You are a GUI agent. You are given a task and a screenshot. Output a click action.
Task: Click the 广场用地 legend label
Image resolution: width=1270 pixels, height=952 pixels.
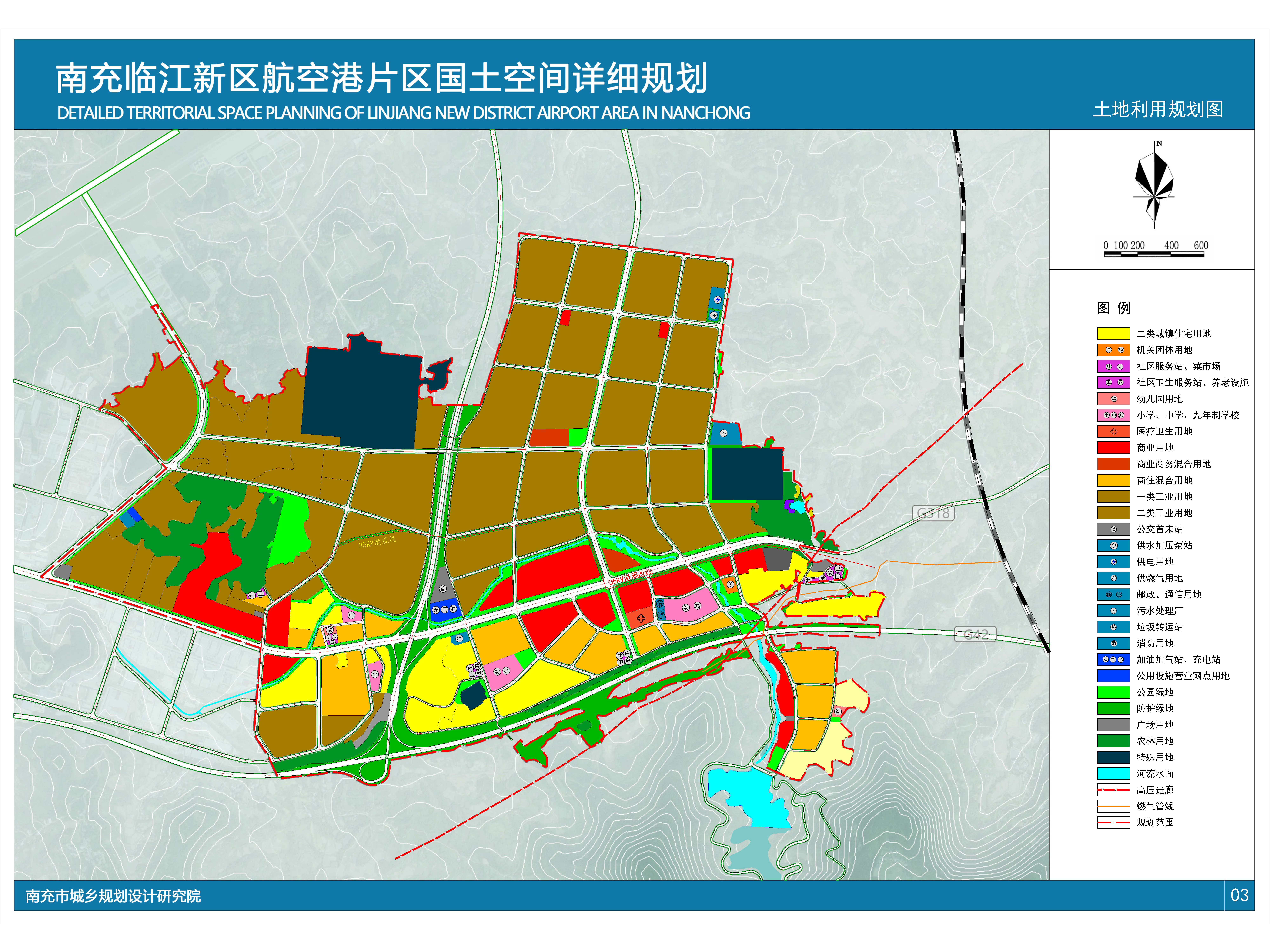pos(1155,725)
